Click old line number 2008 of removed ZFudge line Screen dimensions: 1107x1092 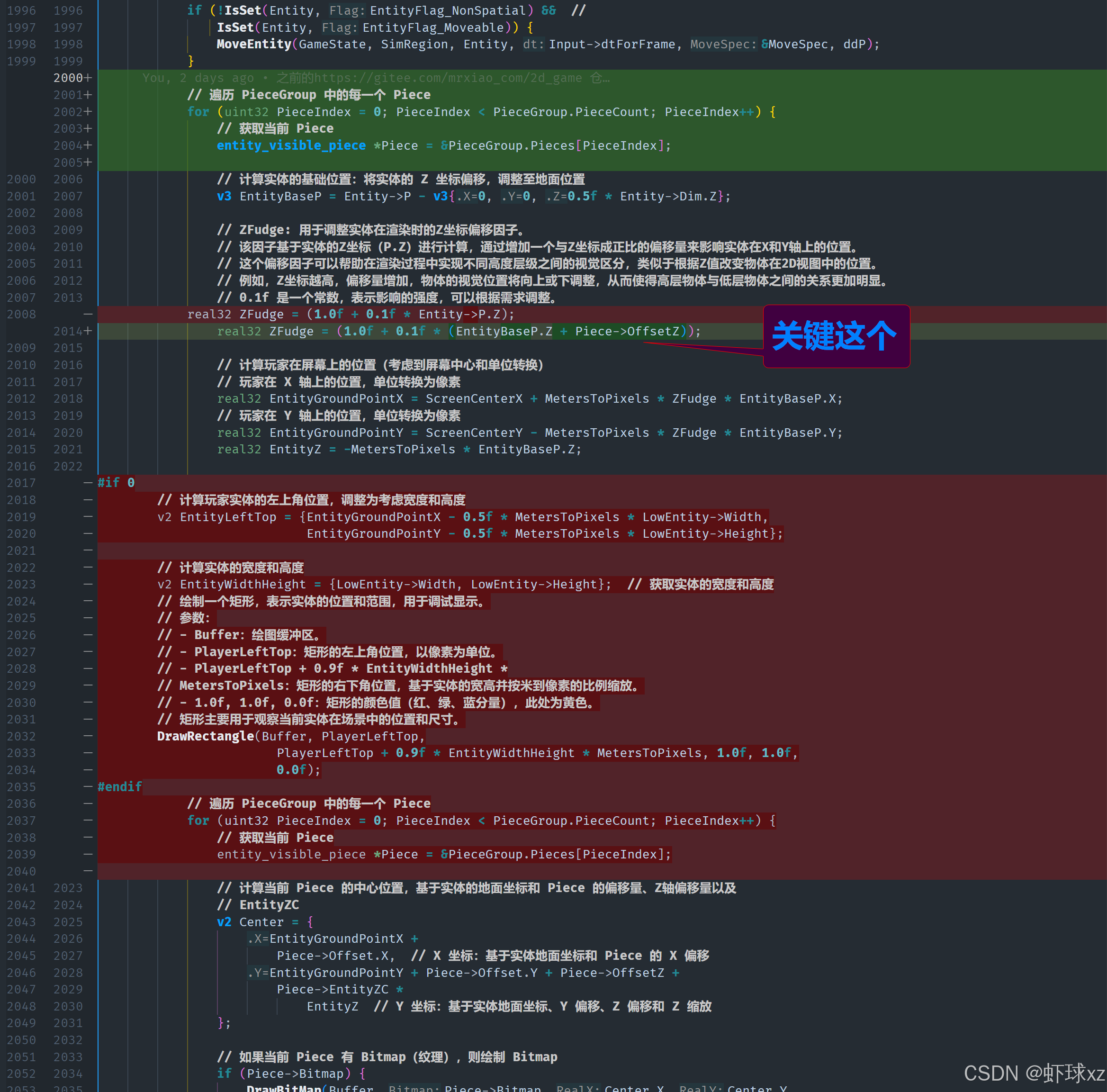click(21, 314)
